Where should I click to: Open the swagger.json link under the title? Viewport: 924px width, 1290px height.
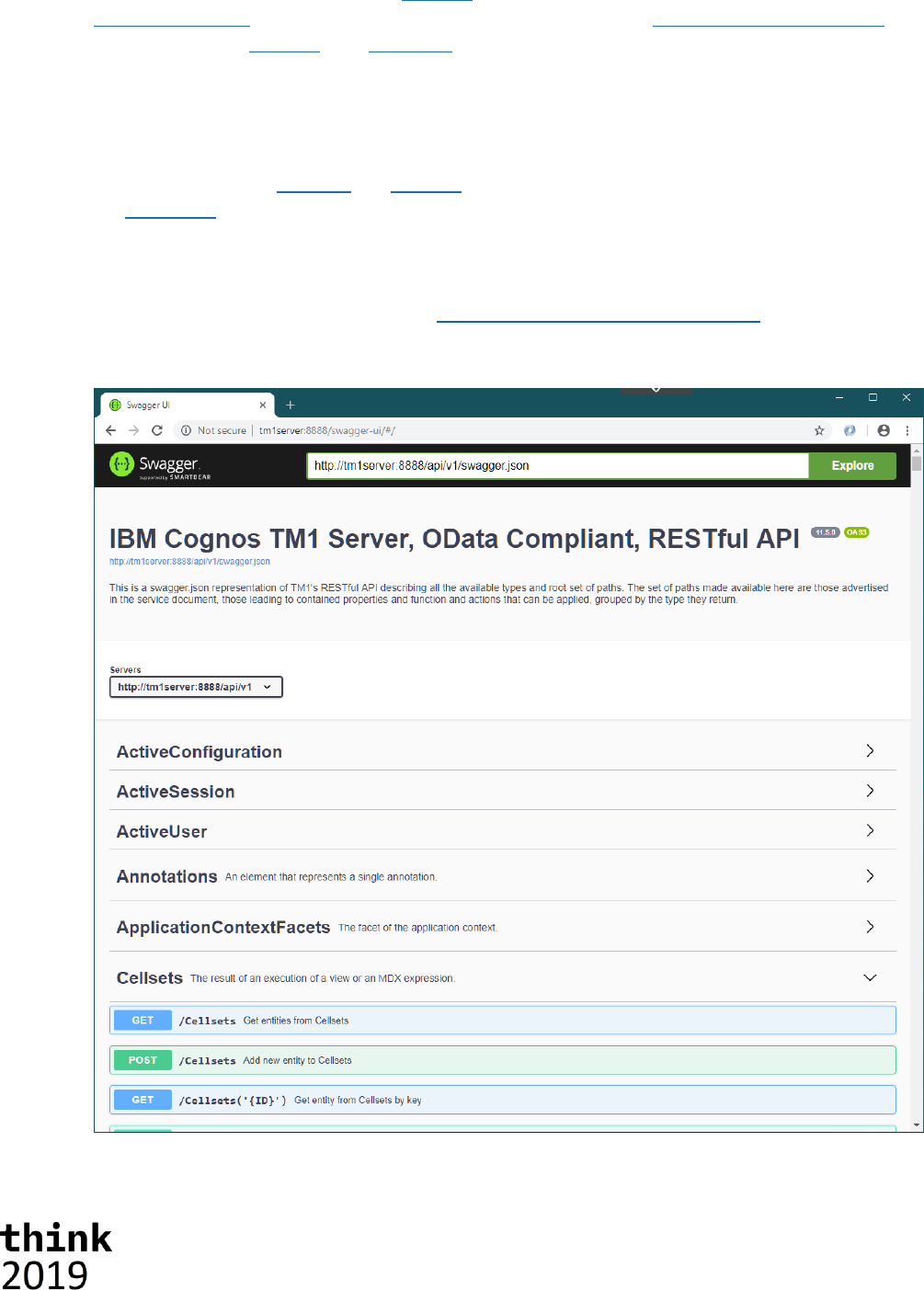tap(189, 562)
